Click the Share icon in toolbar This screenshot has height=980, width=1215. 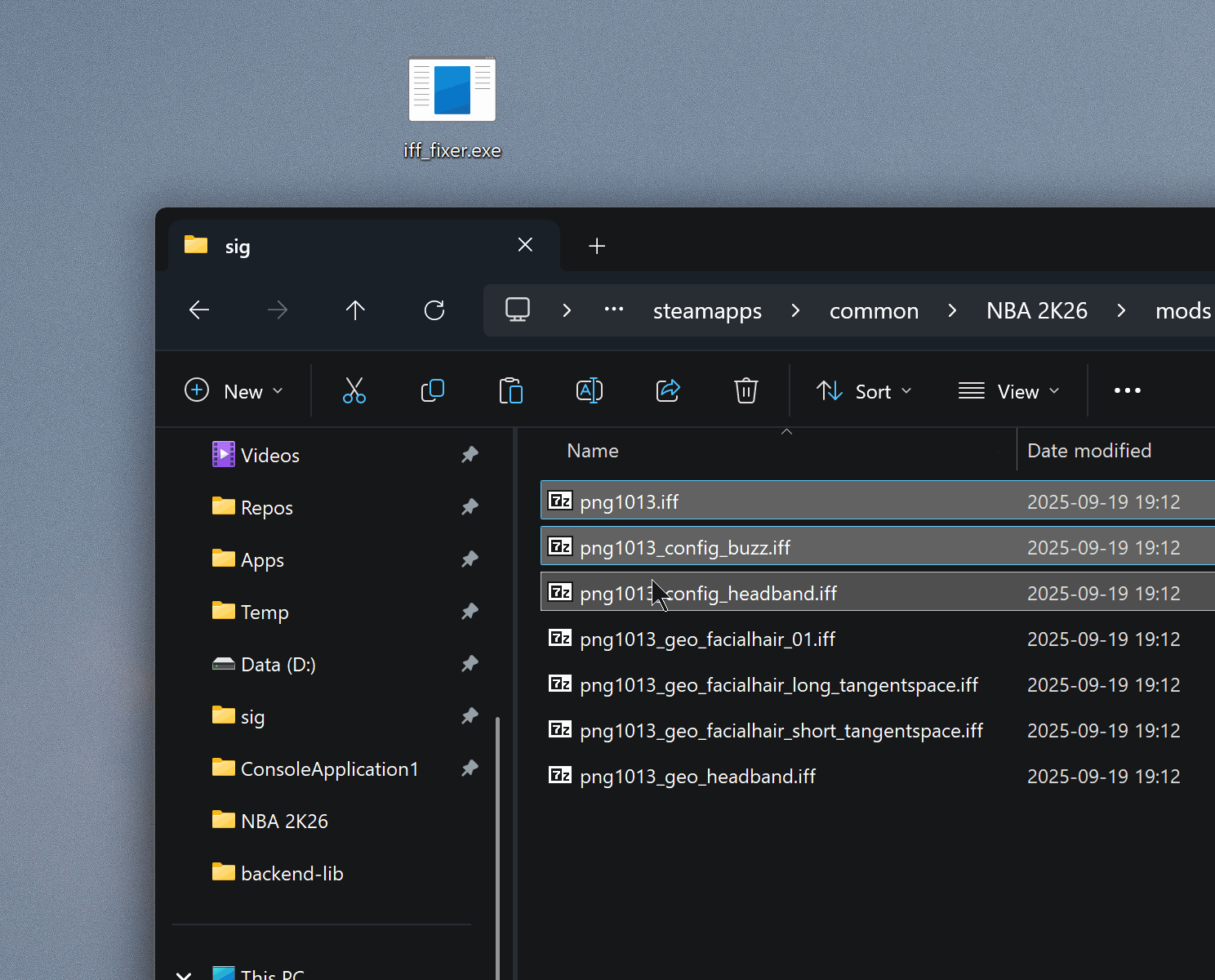pos(668,391)
